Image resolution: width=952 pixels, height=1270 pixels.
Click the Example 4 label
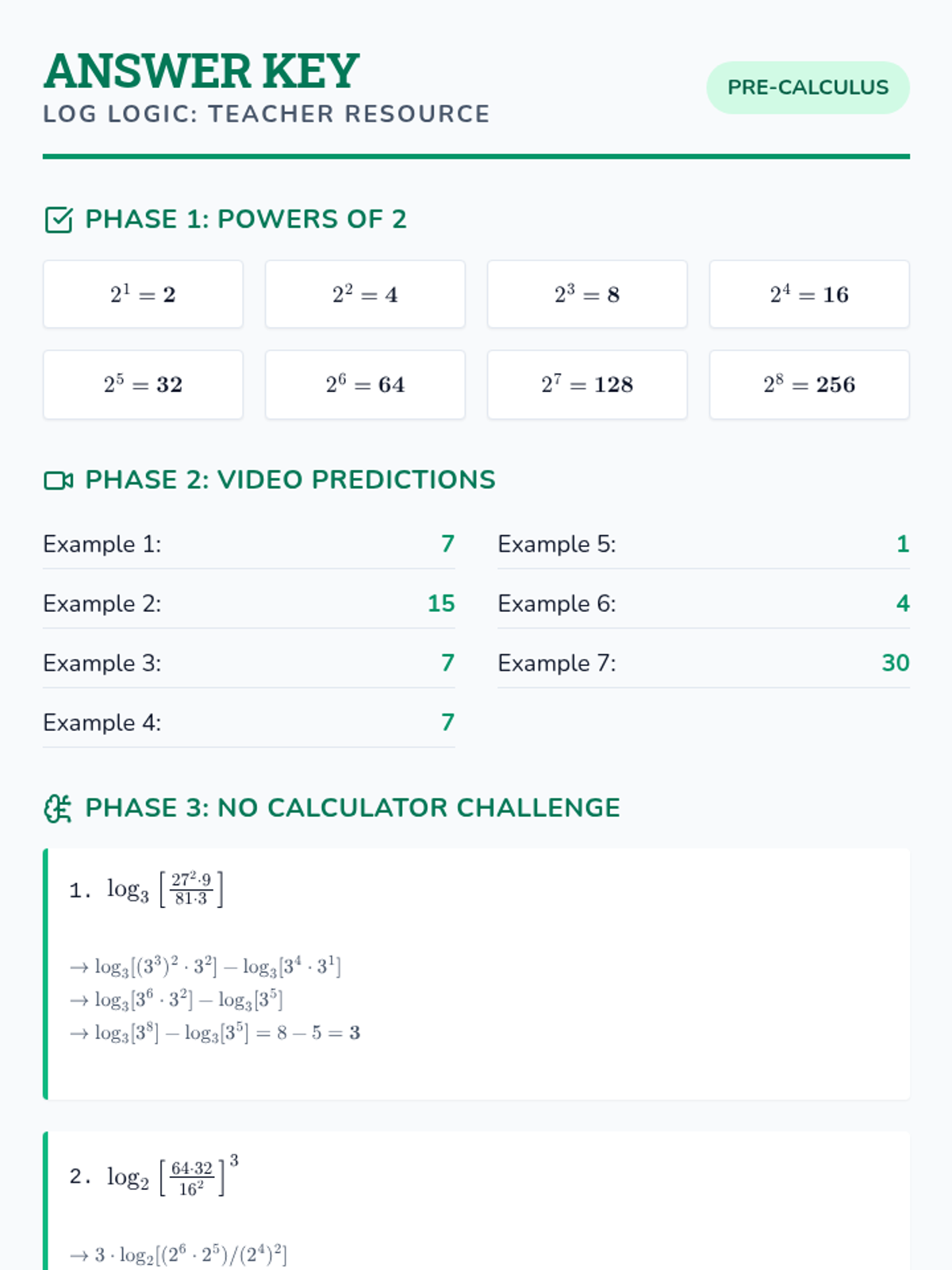102,723
